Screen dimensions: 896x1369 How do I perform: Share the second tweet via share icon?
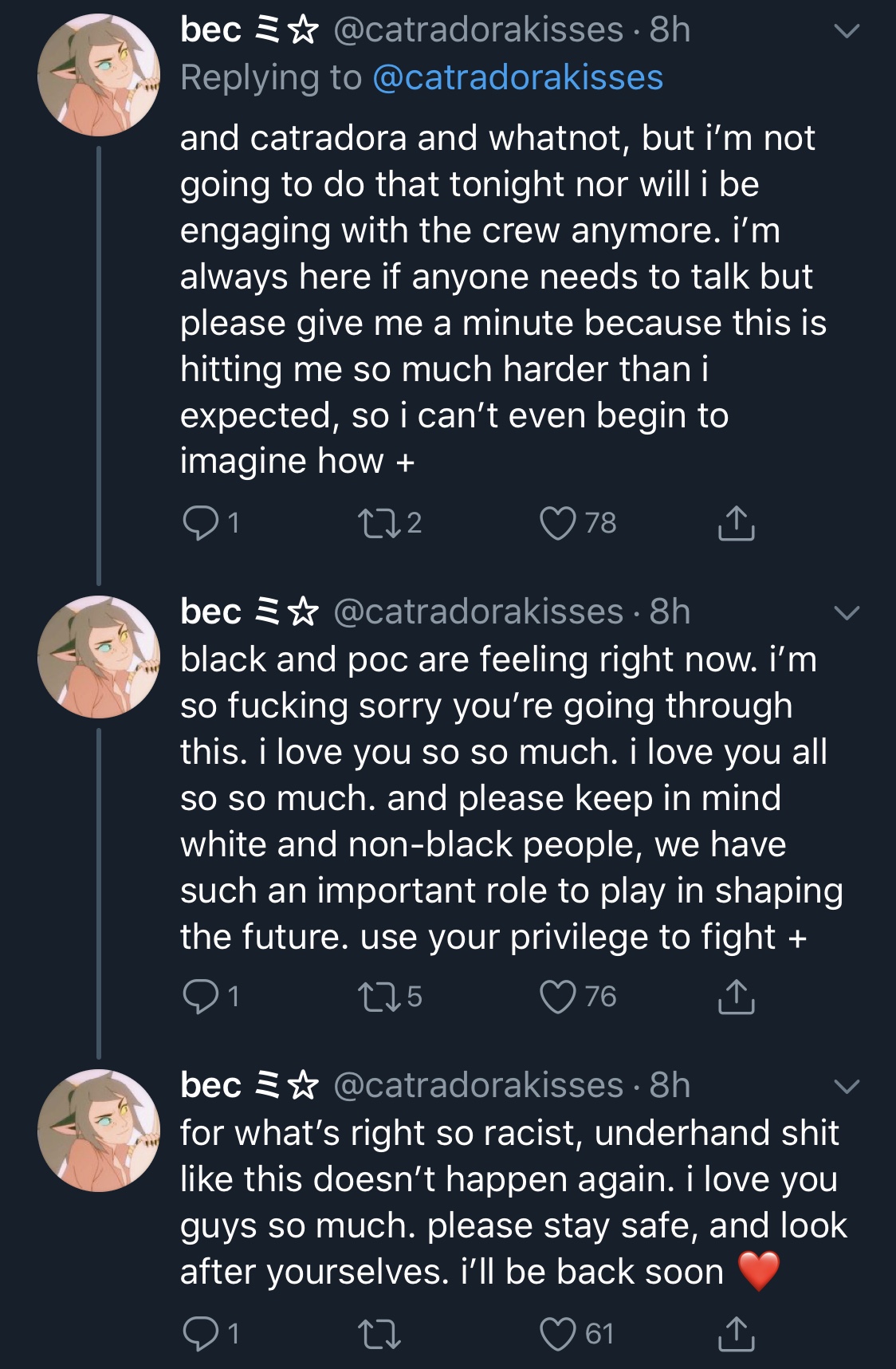736,997
